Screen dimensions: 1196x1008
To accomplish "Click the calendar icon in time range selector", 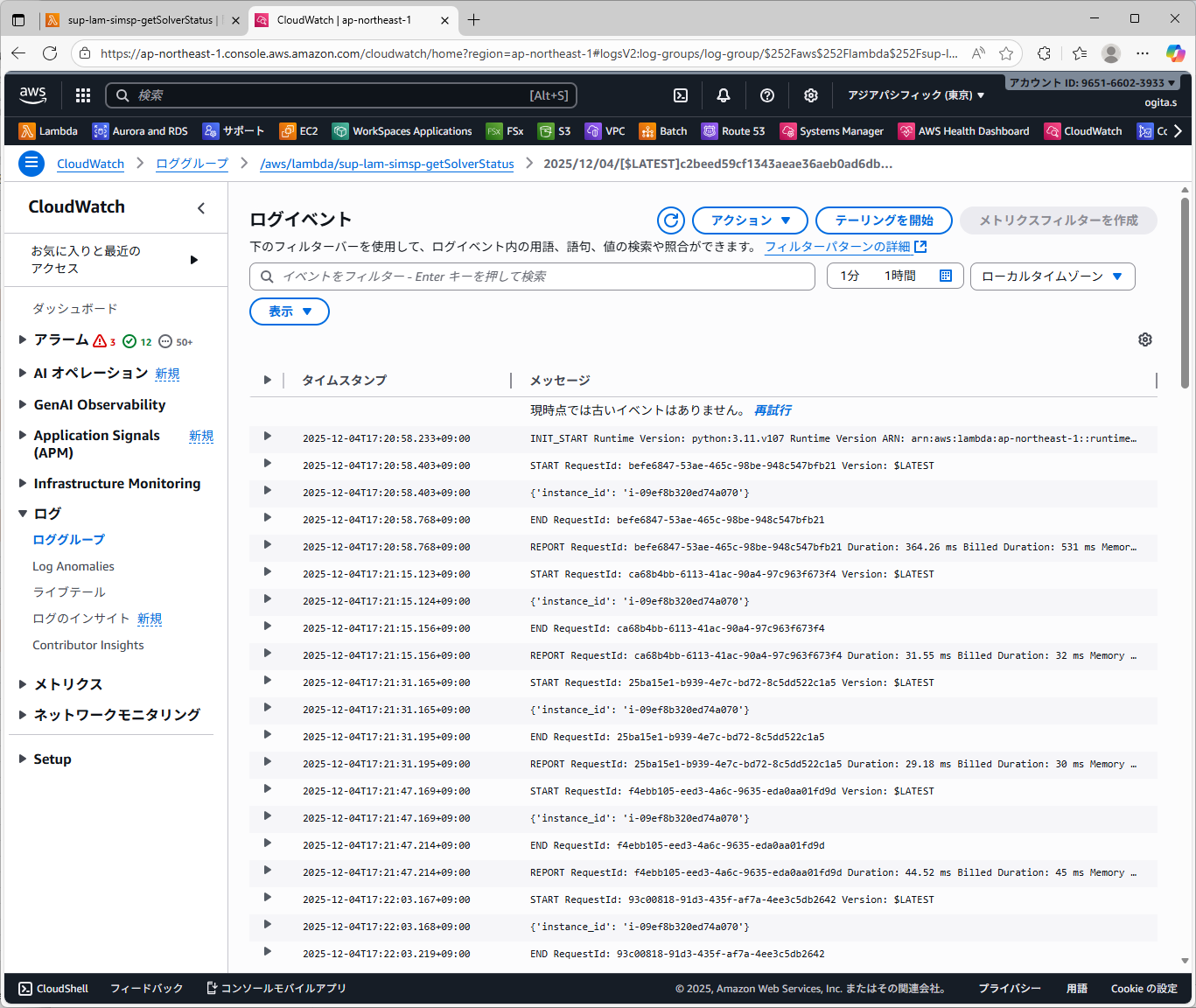I will pyautogui.click(x=945, y=276).
